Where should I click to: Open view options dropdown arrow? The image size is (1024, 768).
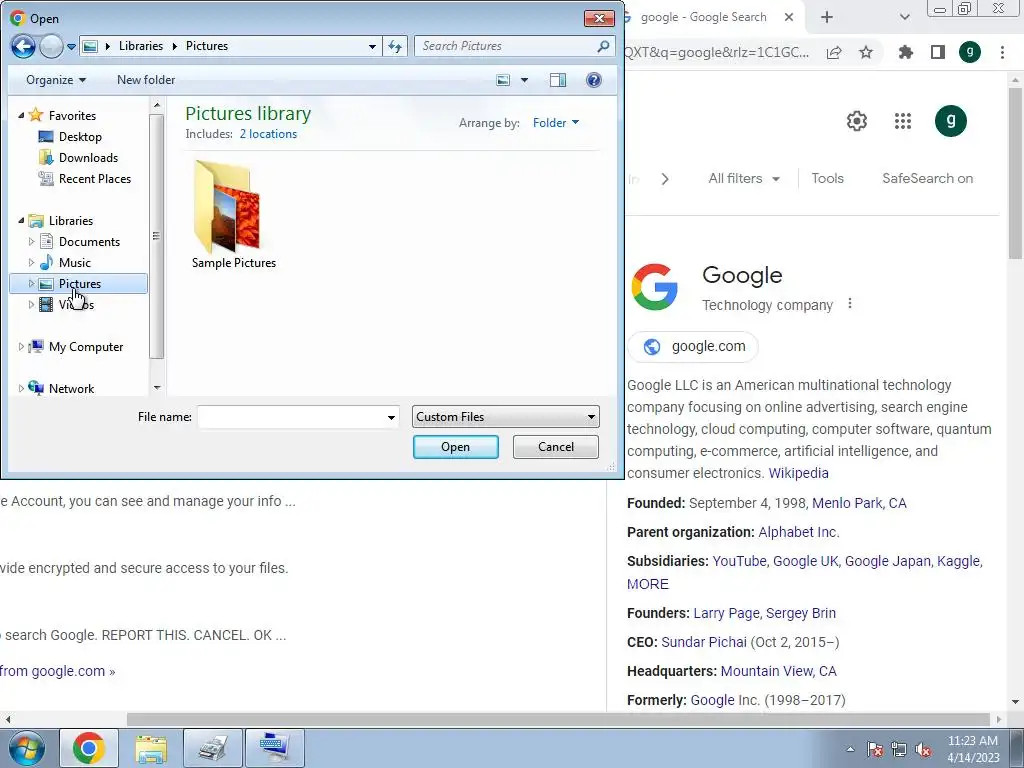[524, 80]
